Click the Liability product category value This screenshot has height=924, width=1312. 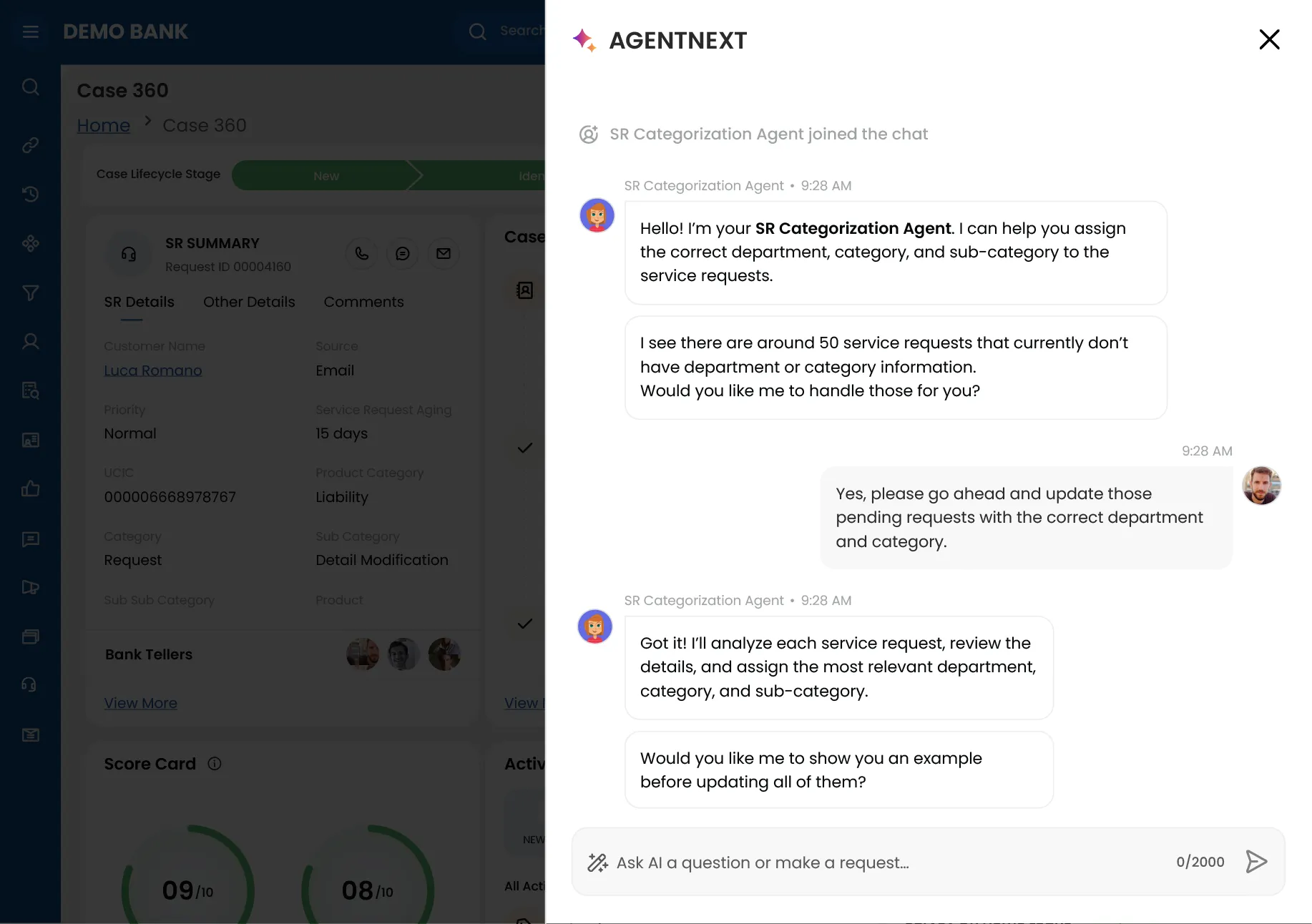[x=342, y=497]
